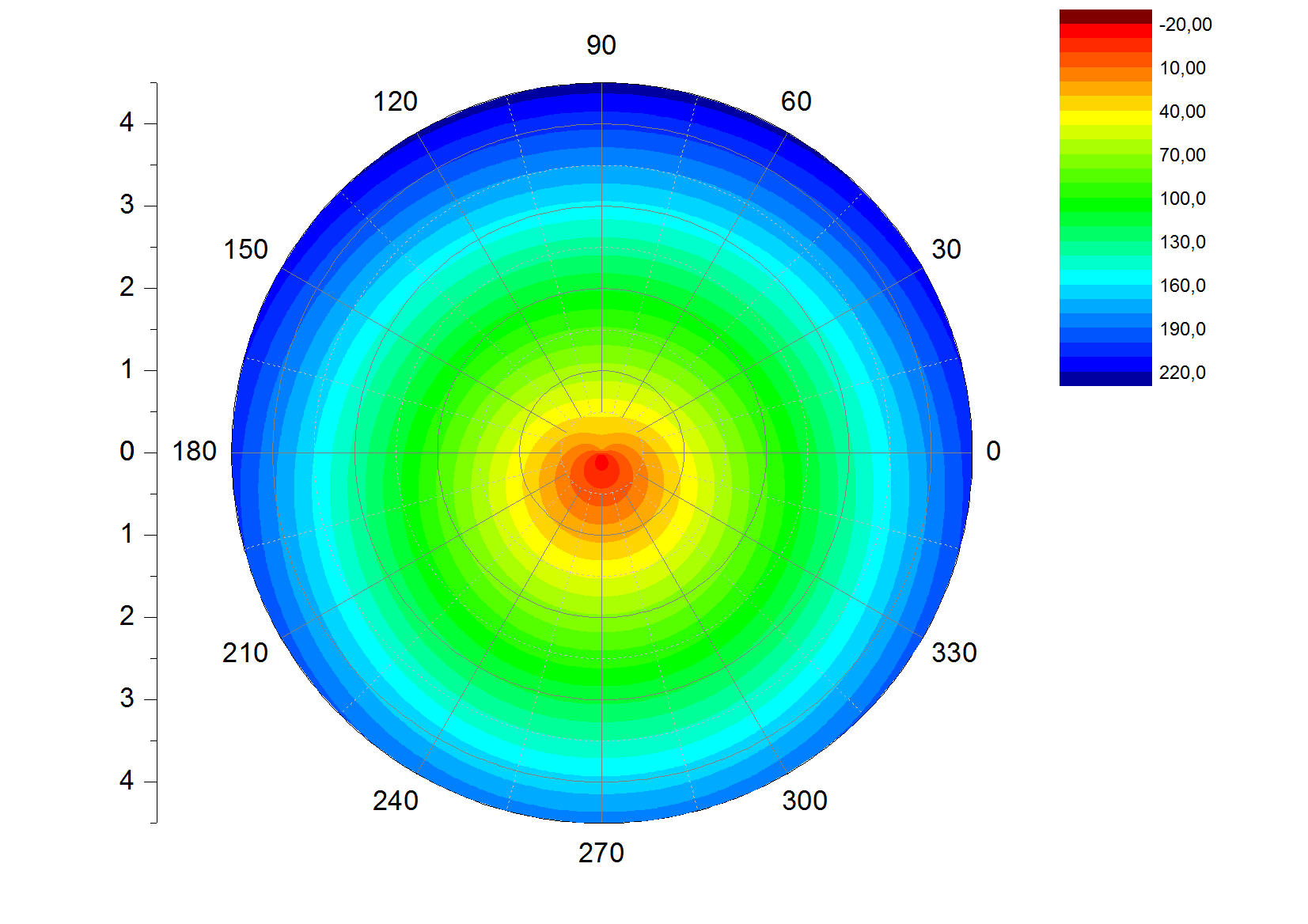Click the 30 degree angle label
Image resolution: width=1308 pixels, height=924 pixels.
946,249
